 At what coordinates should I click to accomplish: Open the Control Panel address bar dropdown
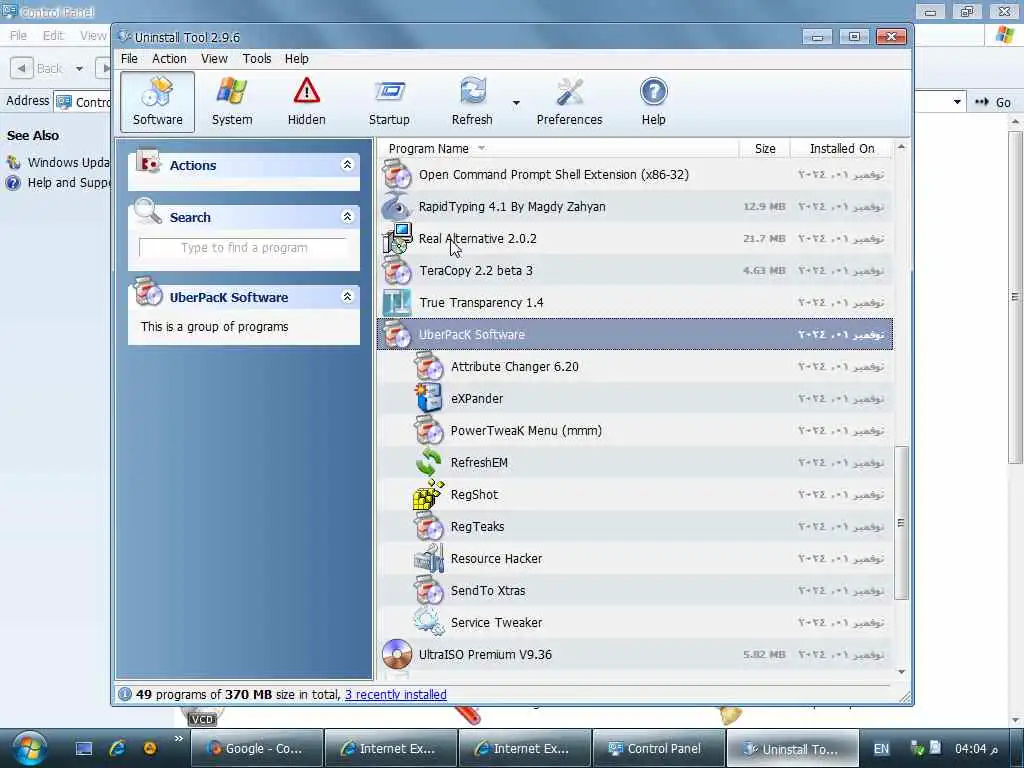click(957, 102)
